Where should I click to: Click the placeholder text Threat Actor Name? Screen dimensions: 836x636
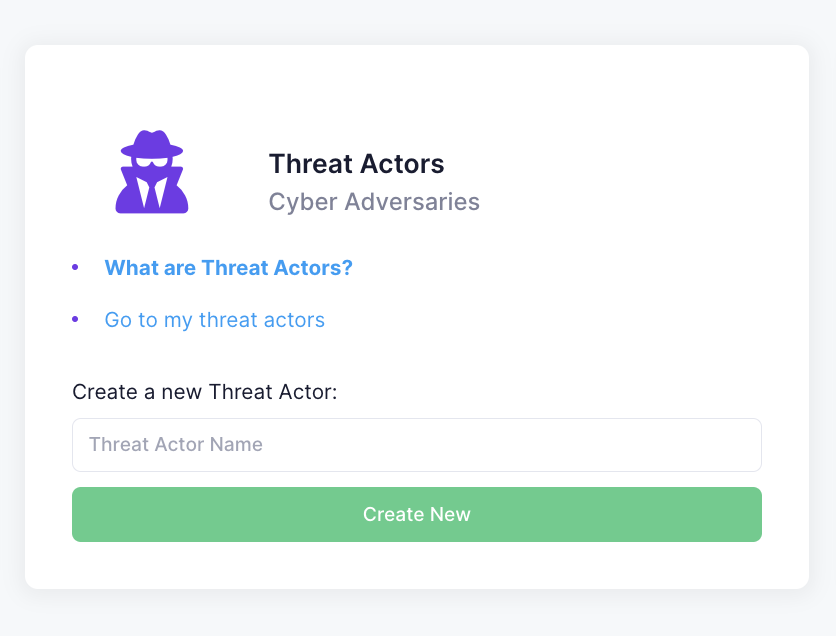[x=175, y=445]
